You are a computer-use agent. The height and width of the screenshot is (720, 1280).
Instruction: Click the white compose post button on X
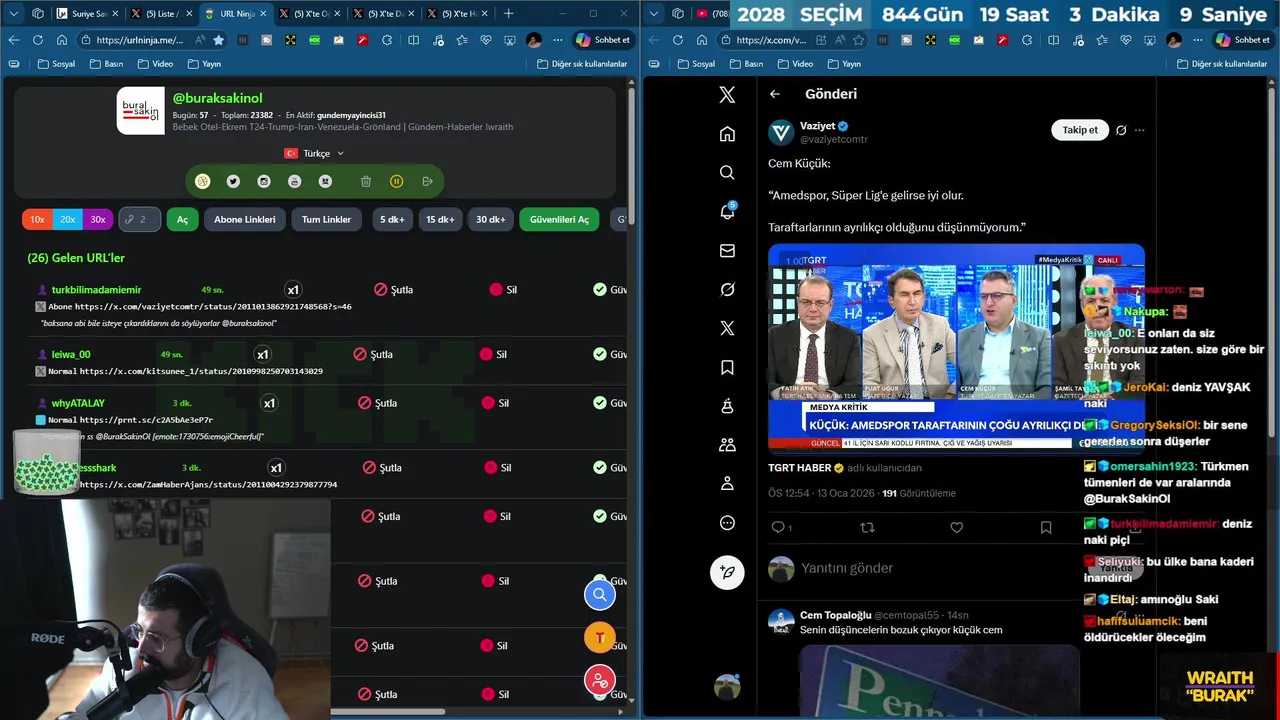(x=727, y=572)
